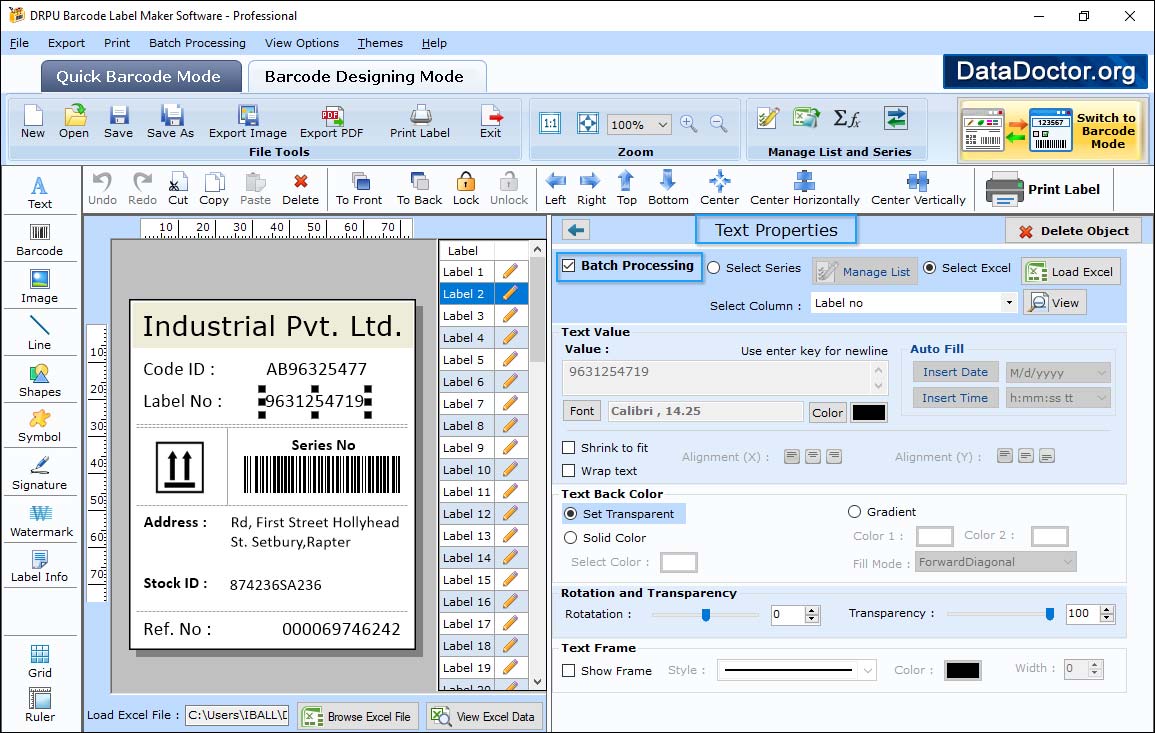Select the Select Series radio button

pos(714,268)
